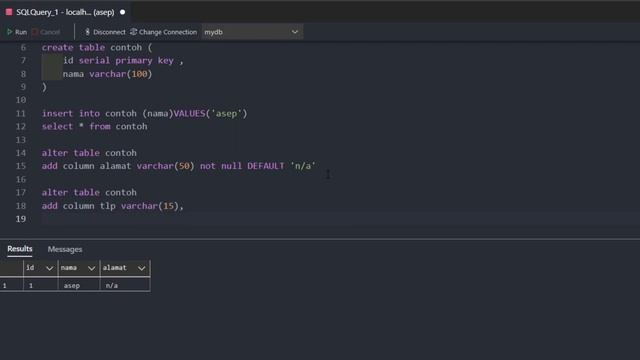Click 'alter table contoh' on line 14
Screen dimensions: 640x360
[x=89, y=153]
